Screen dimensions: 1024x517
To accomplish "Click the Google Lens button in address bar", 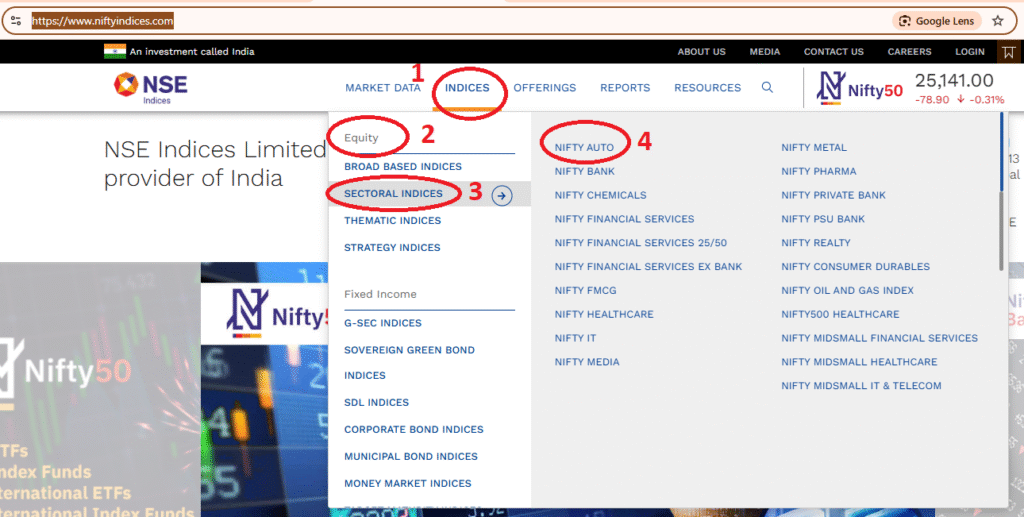I will pyautogui.click(x=938, y=20).
